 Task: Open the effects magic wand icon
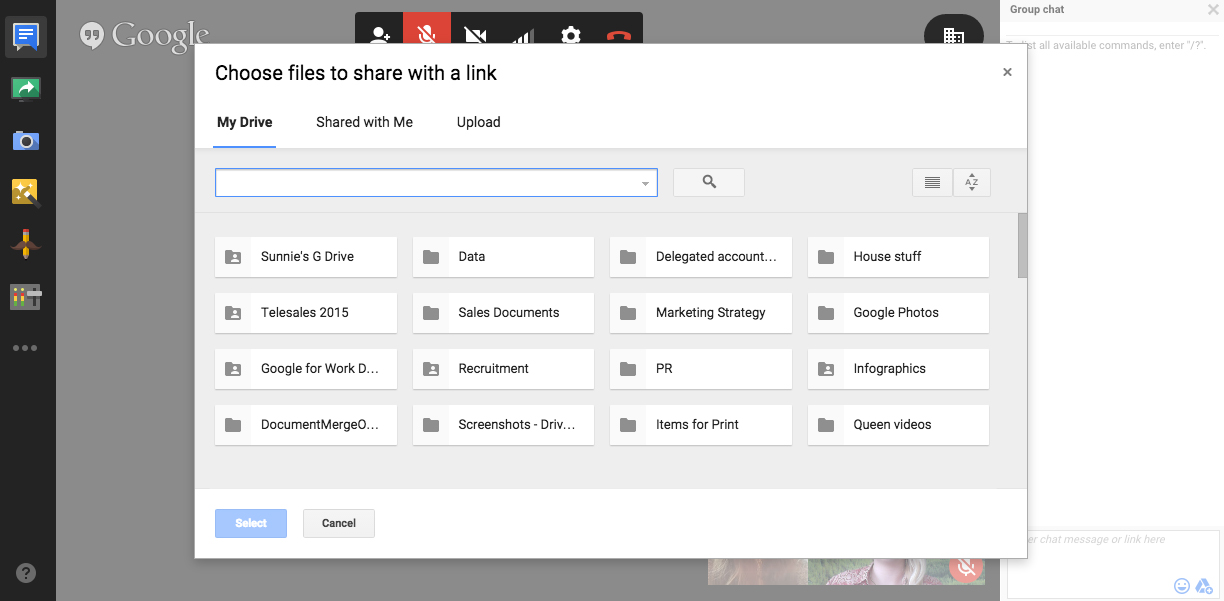[x=26, y=192]
